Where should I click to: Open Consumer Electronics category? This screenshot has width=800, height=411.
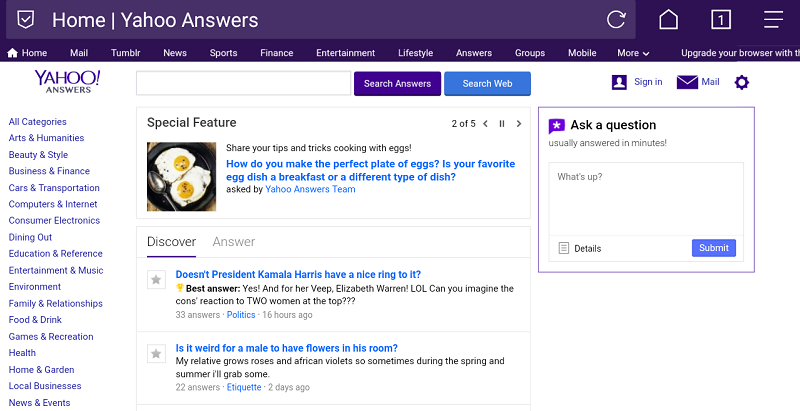point(54,220)
